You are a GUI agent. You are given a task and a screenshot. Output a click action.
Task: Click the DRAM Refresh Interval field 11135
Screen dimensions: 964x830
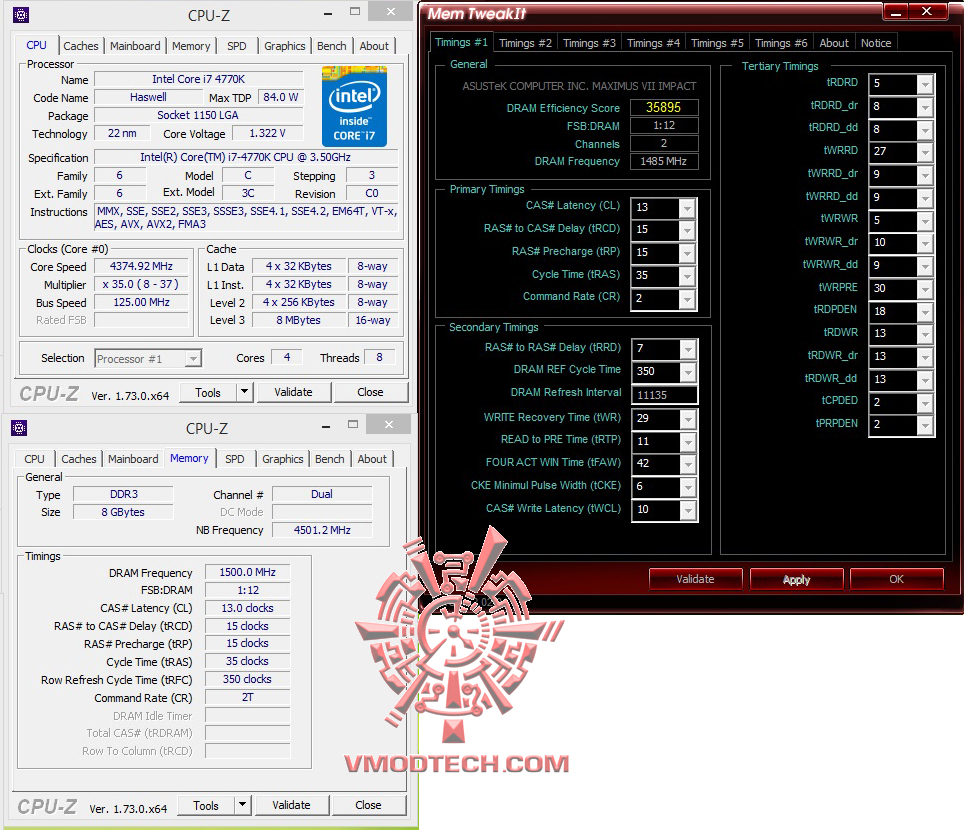(665, 395)
